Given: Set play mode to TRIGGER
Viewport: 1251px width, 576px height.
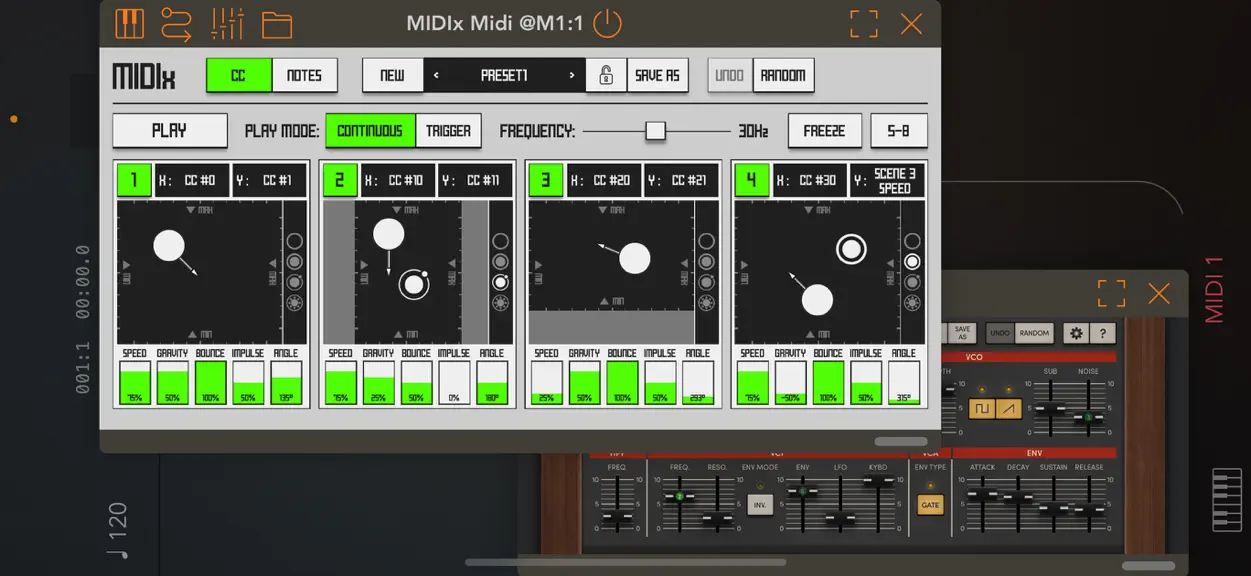Looking at the screenshot, I should (449, 131).
